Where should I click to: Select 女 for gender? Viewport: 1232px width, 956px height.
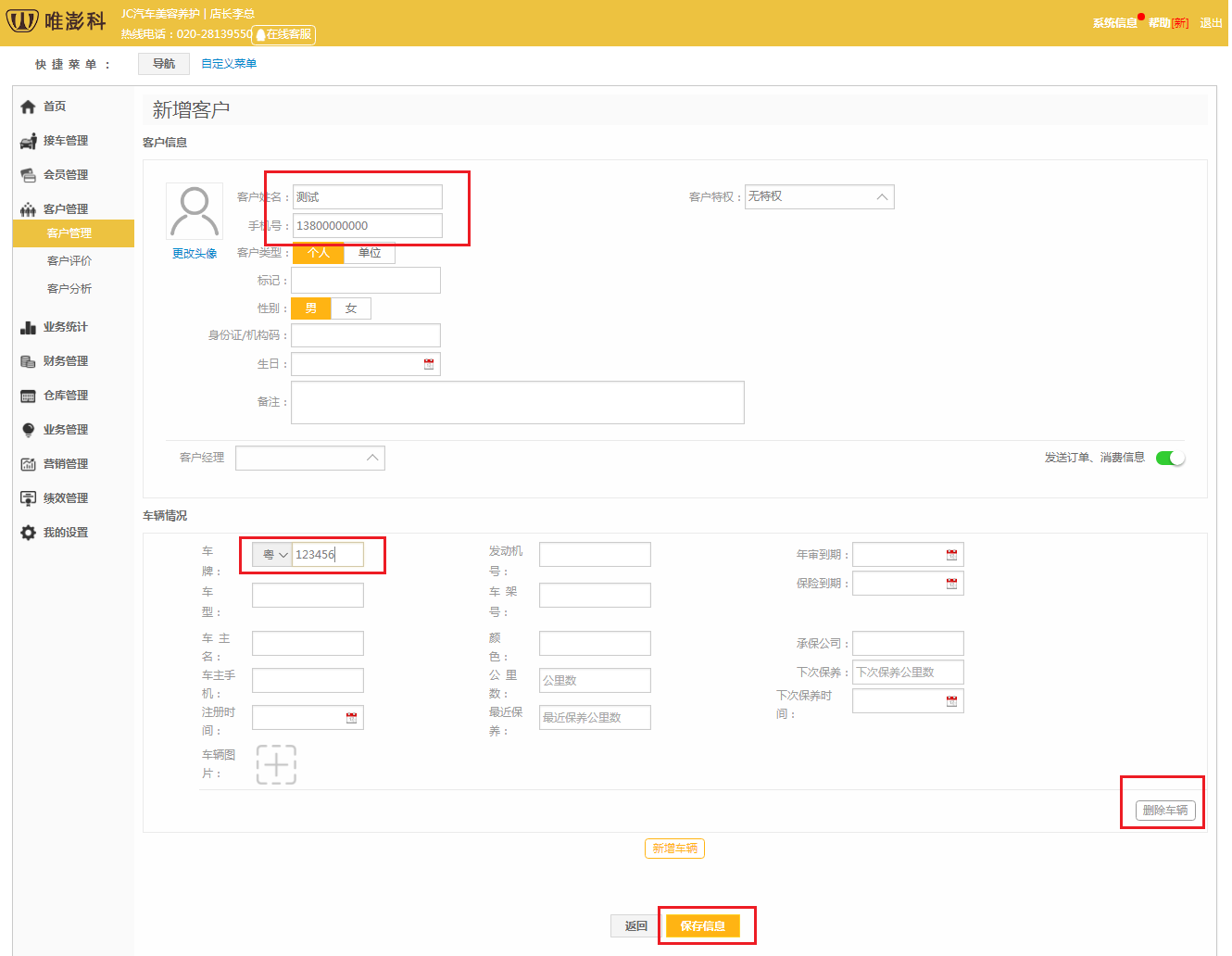351,308
